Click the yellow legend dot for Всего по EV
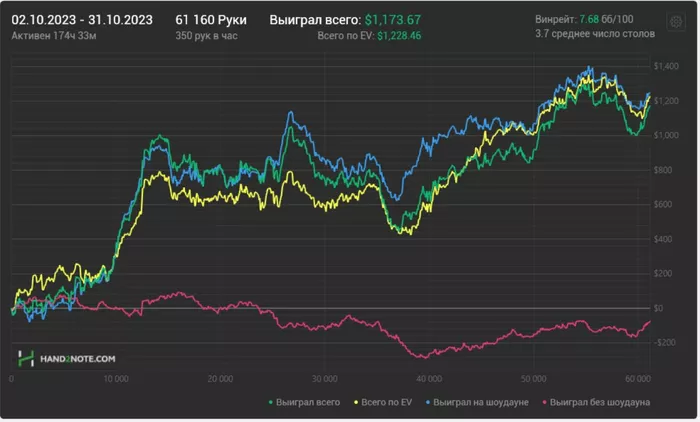 coord(356,403)
